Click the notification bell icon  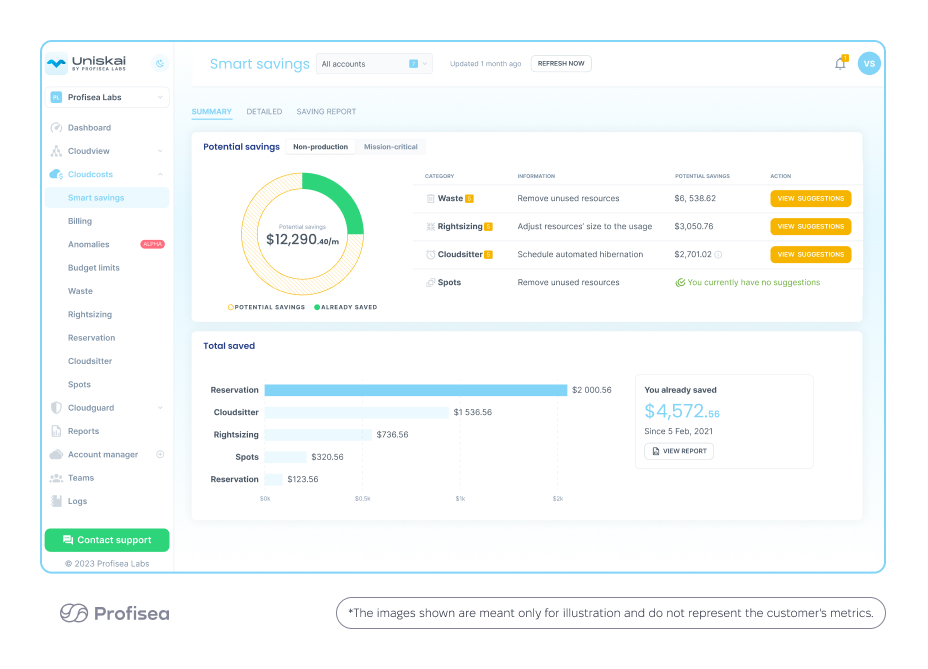pos(840,64)
